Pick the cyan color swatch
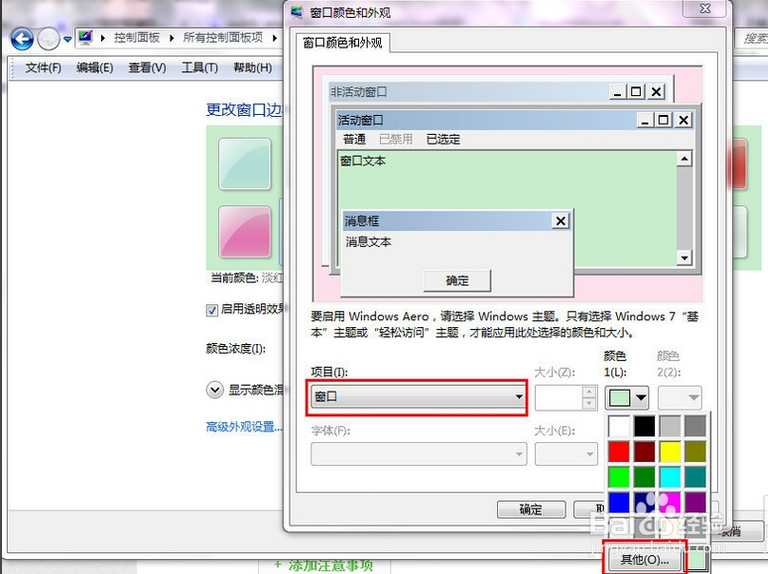Viewport: 768px width, 574px height. pos(670,477)
